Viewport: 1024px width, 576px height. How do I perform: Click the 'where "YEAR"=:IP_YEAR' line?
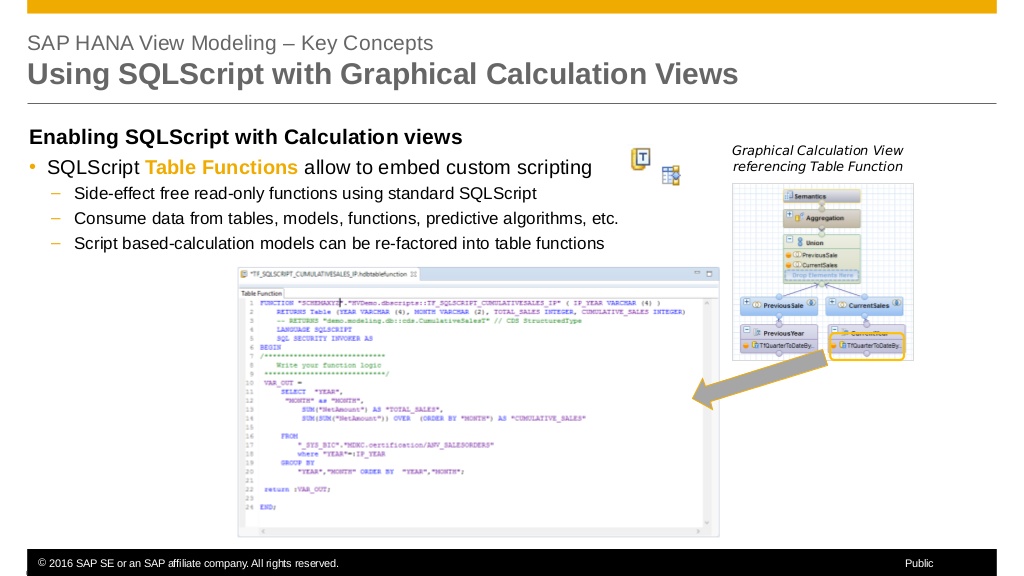coord(341,454)
